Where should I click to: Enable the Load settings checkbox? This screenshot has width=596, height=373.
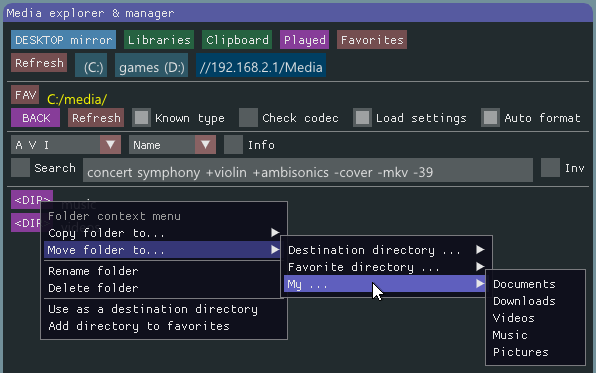tap(362, 118)
